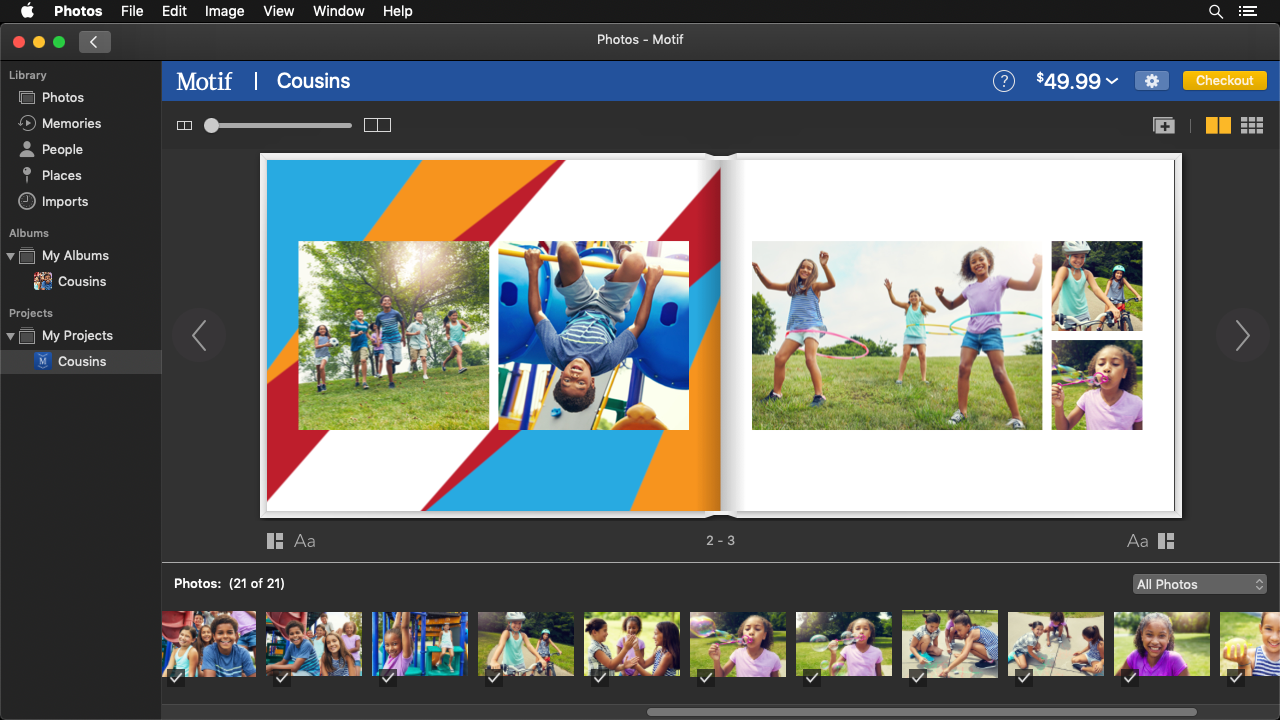Open the project settings gear

pos(1151,81)
